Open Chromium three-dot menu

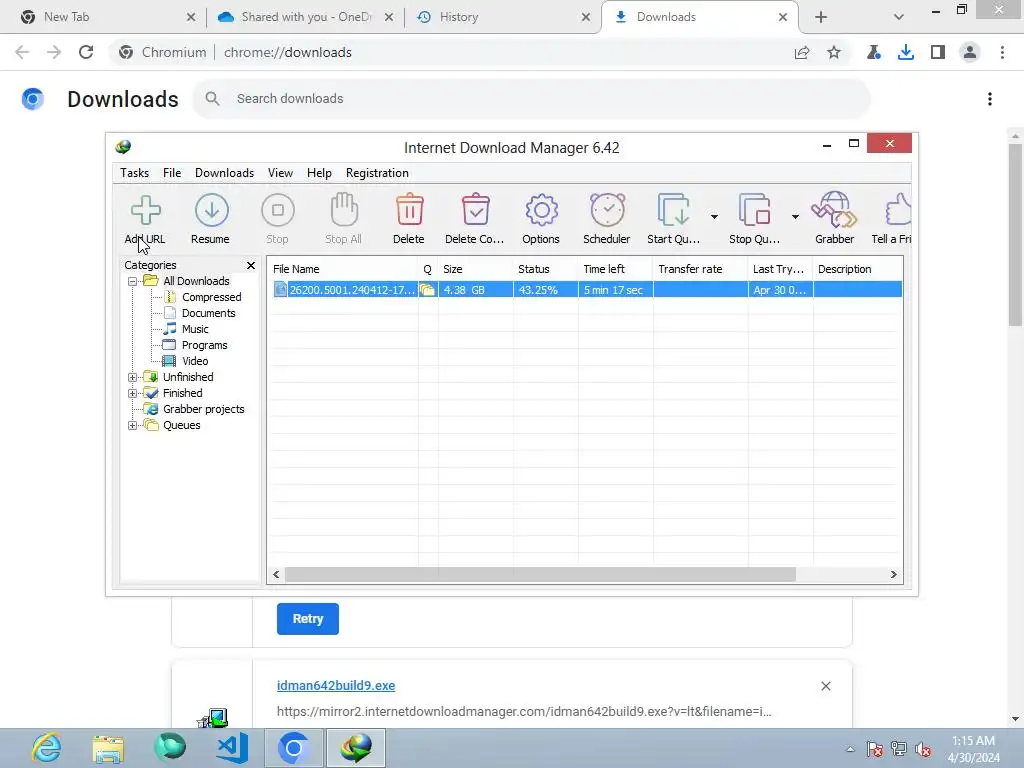click(1002, 52)
